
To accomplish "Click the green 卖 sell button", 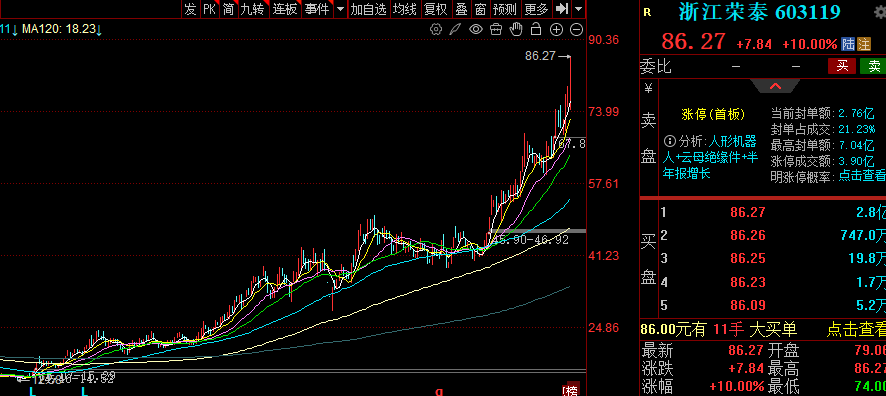I will (x=873, y=66).
